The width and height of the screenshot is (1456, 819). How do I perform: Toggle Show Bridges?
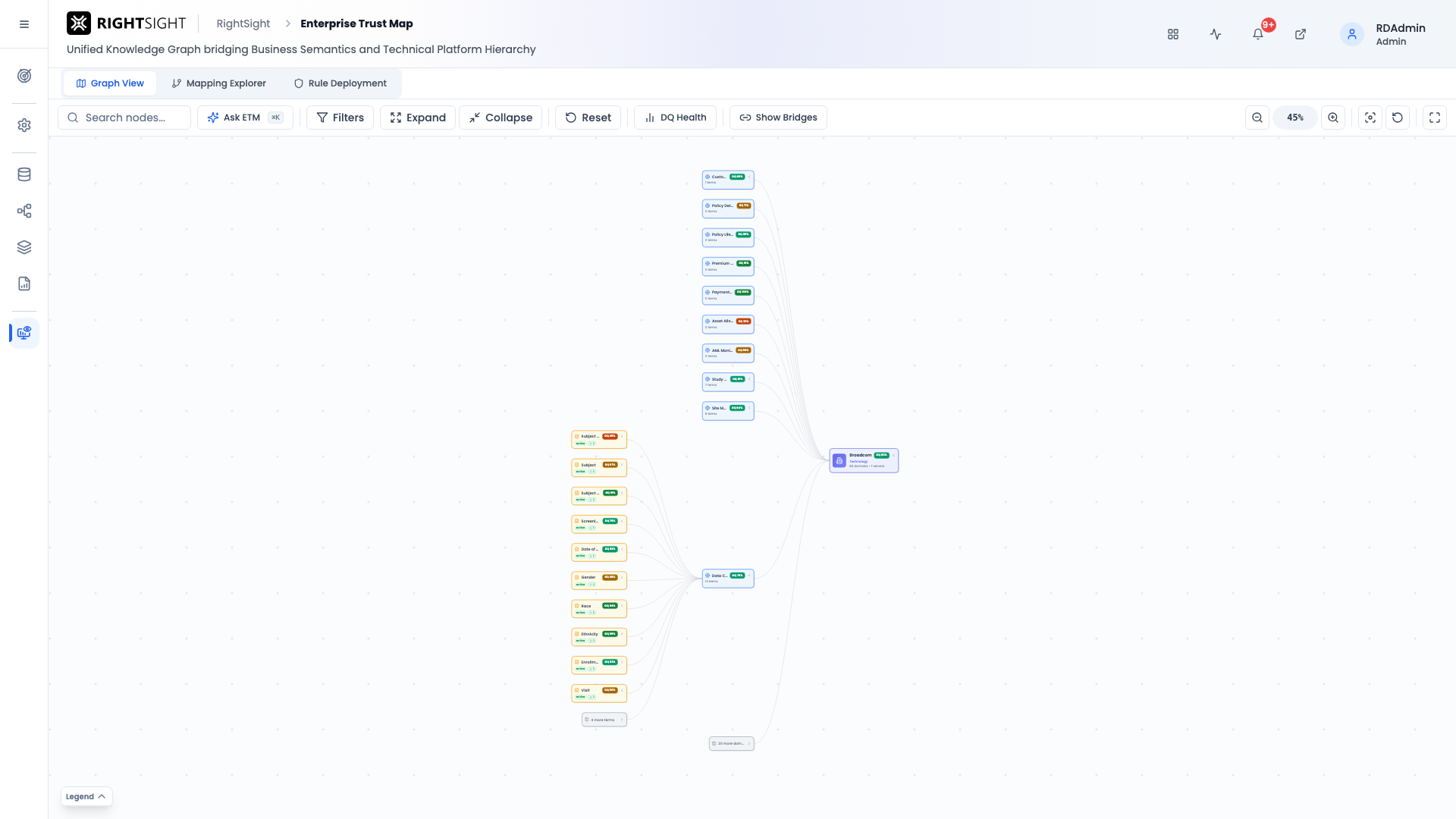(x=778, y=118)
